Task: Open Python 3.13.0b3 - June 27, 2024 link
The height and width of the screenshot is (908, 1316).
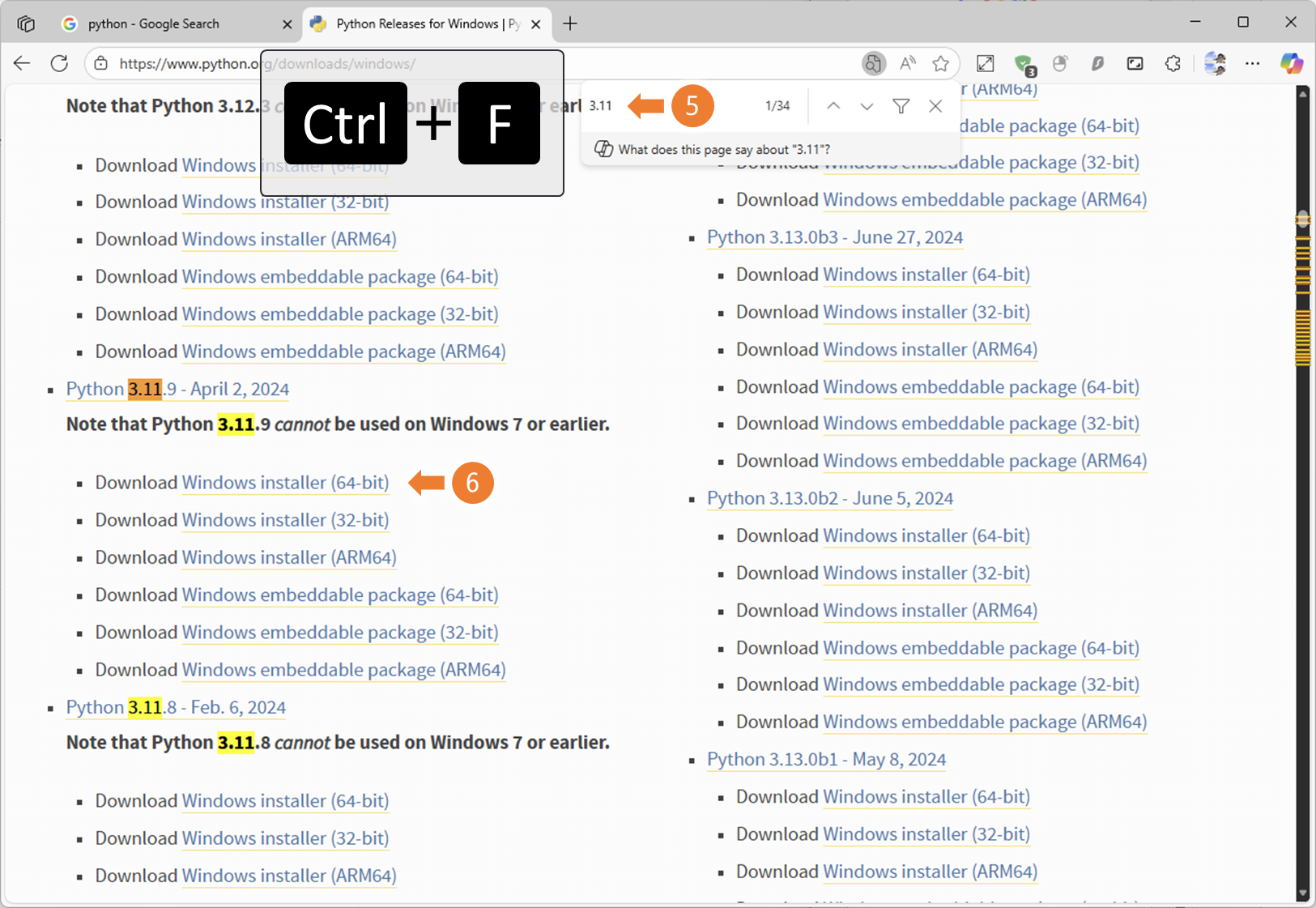Action: pos(835,237)
